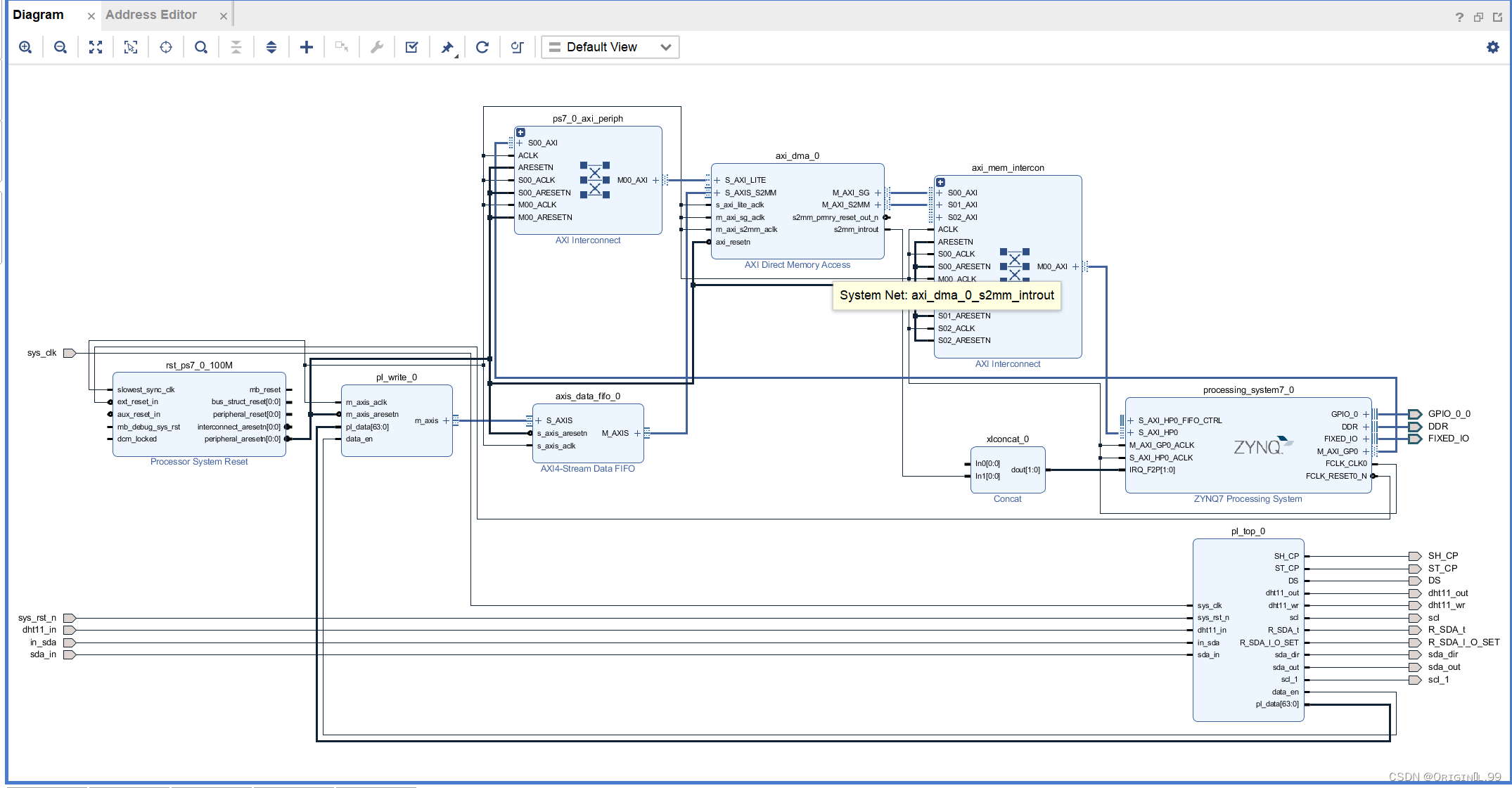The height and width of the screenshot is (788, 1512).
Task: Click the Add IP plus icon
Action: click(x=307, y=47)
